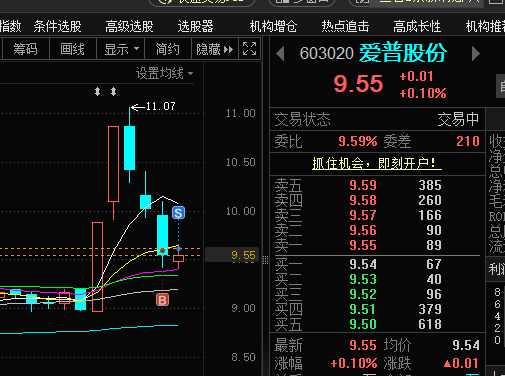505x376 pixels.
Task: Click the first up-down arrow marker above chart
Action: click(97, 91)
